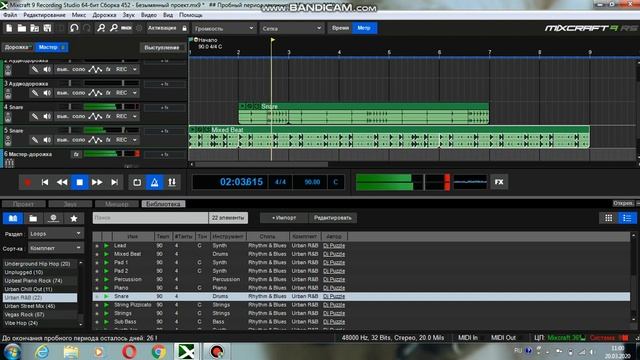This screenshot has height=360, width=640.
Task: Jump to project start with rewind-to-start button
Action: tap(45, 182)
